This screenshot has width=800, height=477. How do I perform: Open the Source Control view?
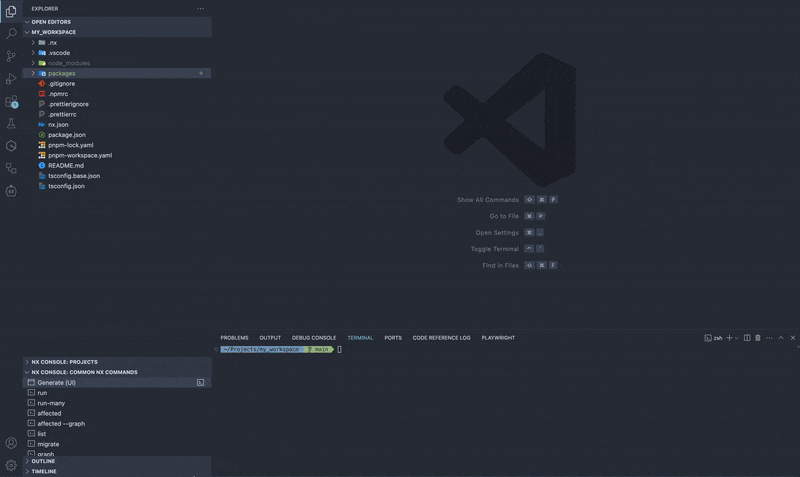click(x=11, y=56)
